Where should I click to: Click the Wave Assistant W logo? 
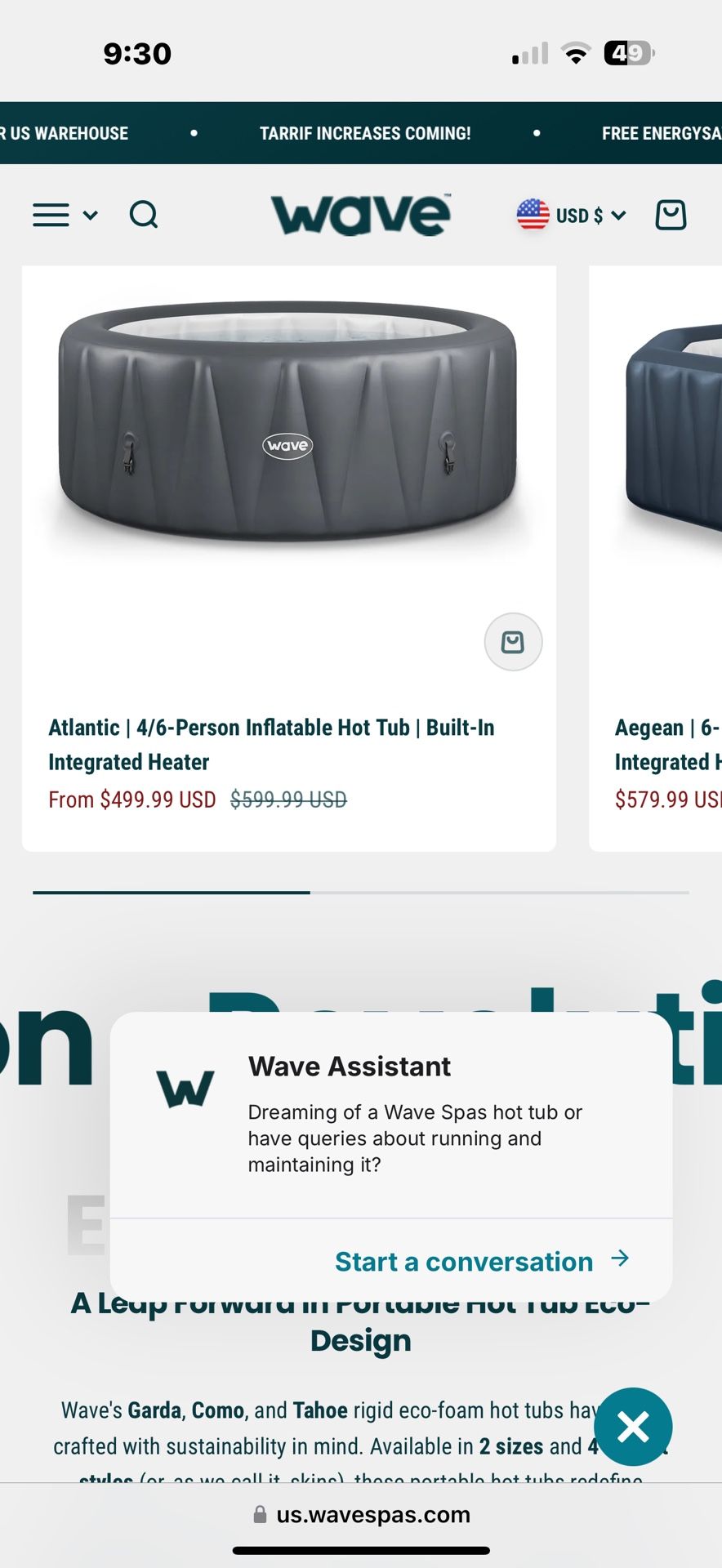tap(185, 1089)
